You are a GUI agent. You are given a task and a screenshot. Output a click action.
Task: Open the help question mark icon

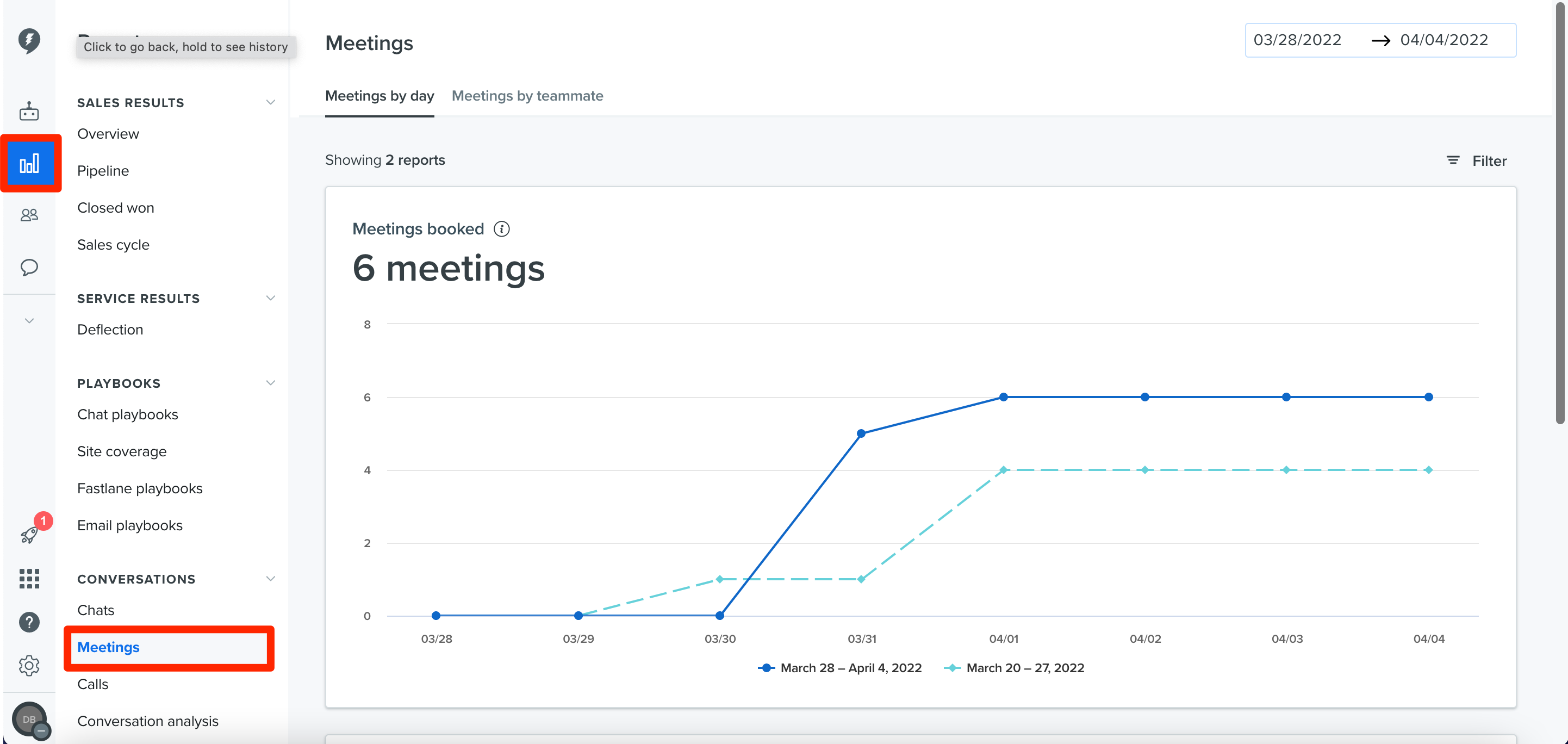29,622
